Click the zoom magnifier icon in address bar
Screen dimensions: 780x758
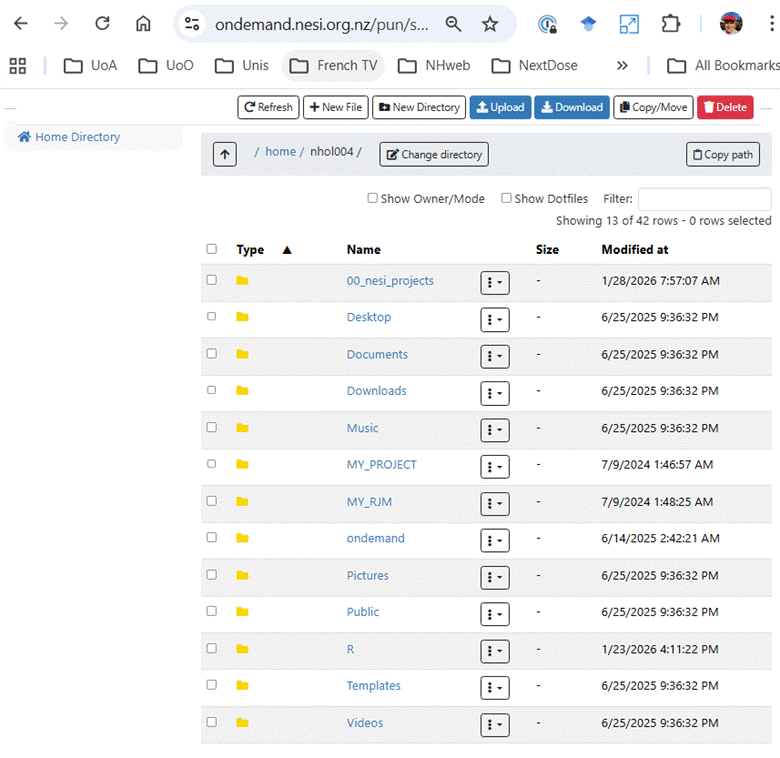point(454,24)
